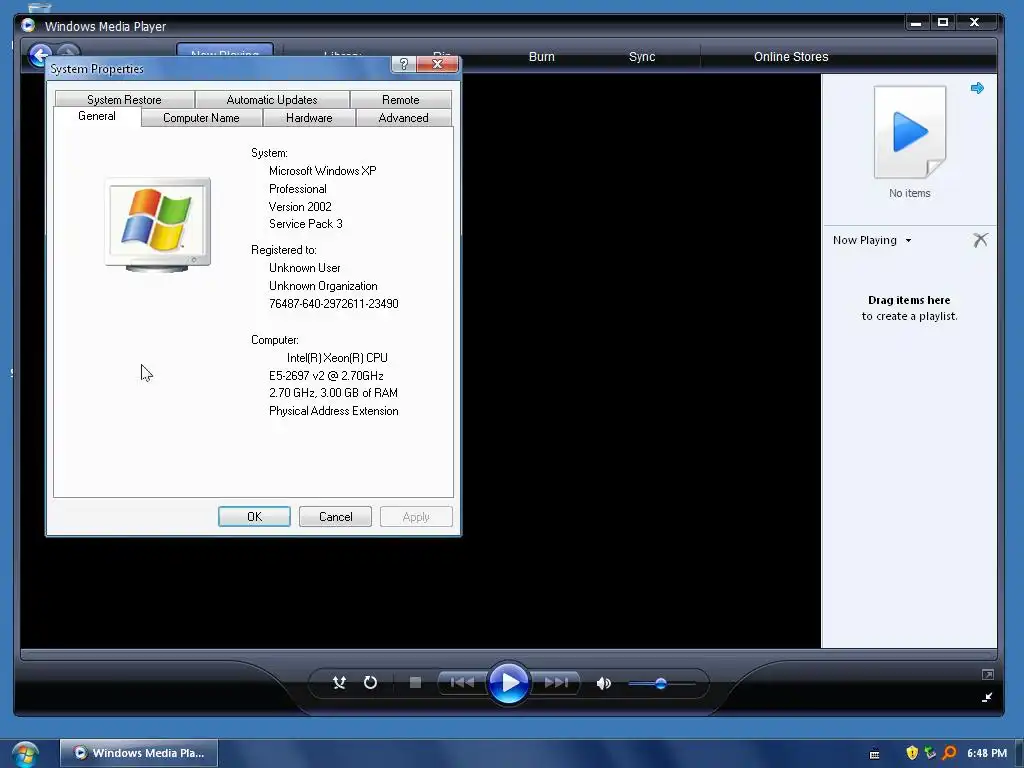
Task: Open the Hardware tab
Action: [309, 118]
